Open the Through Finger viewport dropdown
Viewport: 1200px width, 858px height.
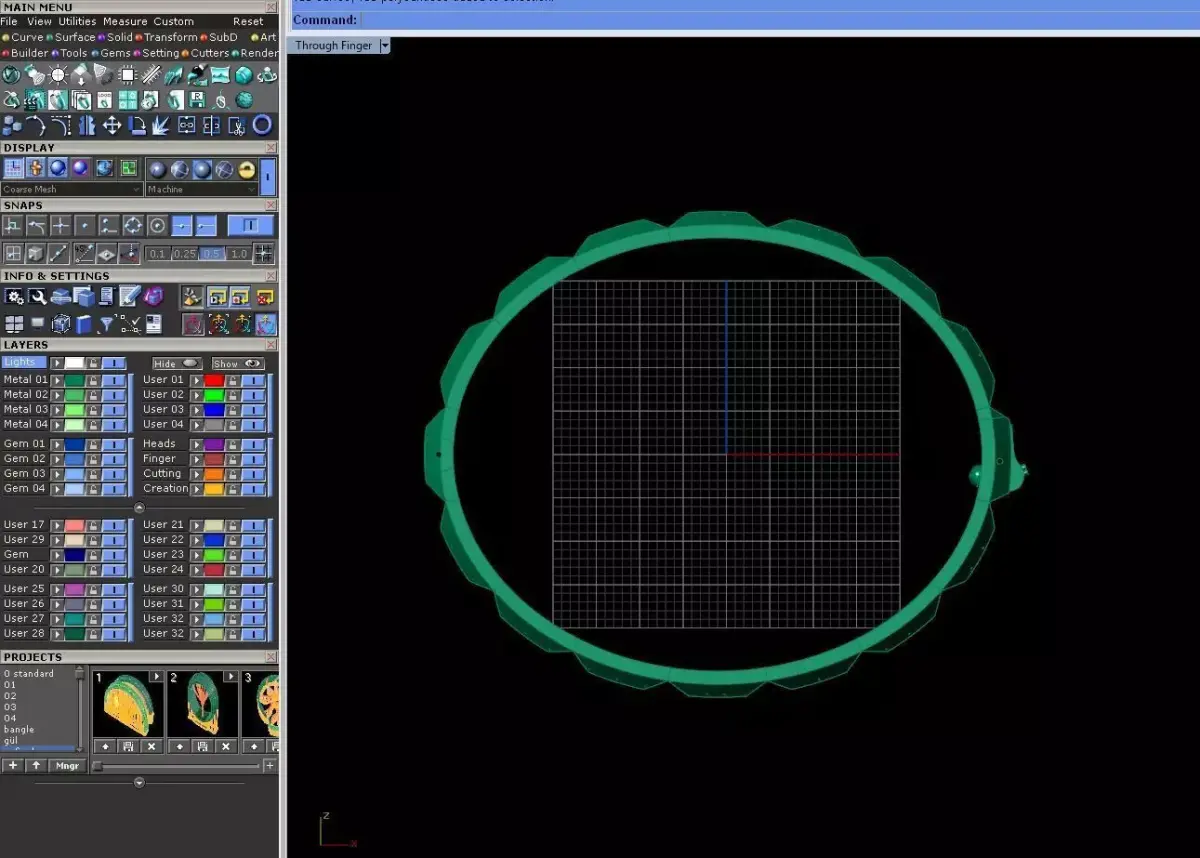pos(385,46)
